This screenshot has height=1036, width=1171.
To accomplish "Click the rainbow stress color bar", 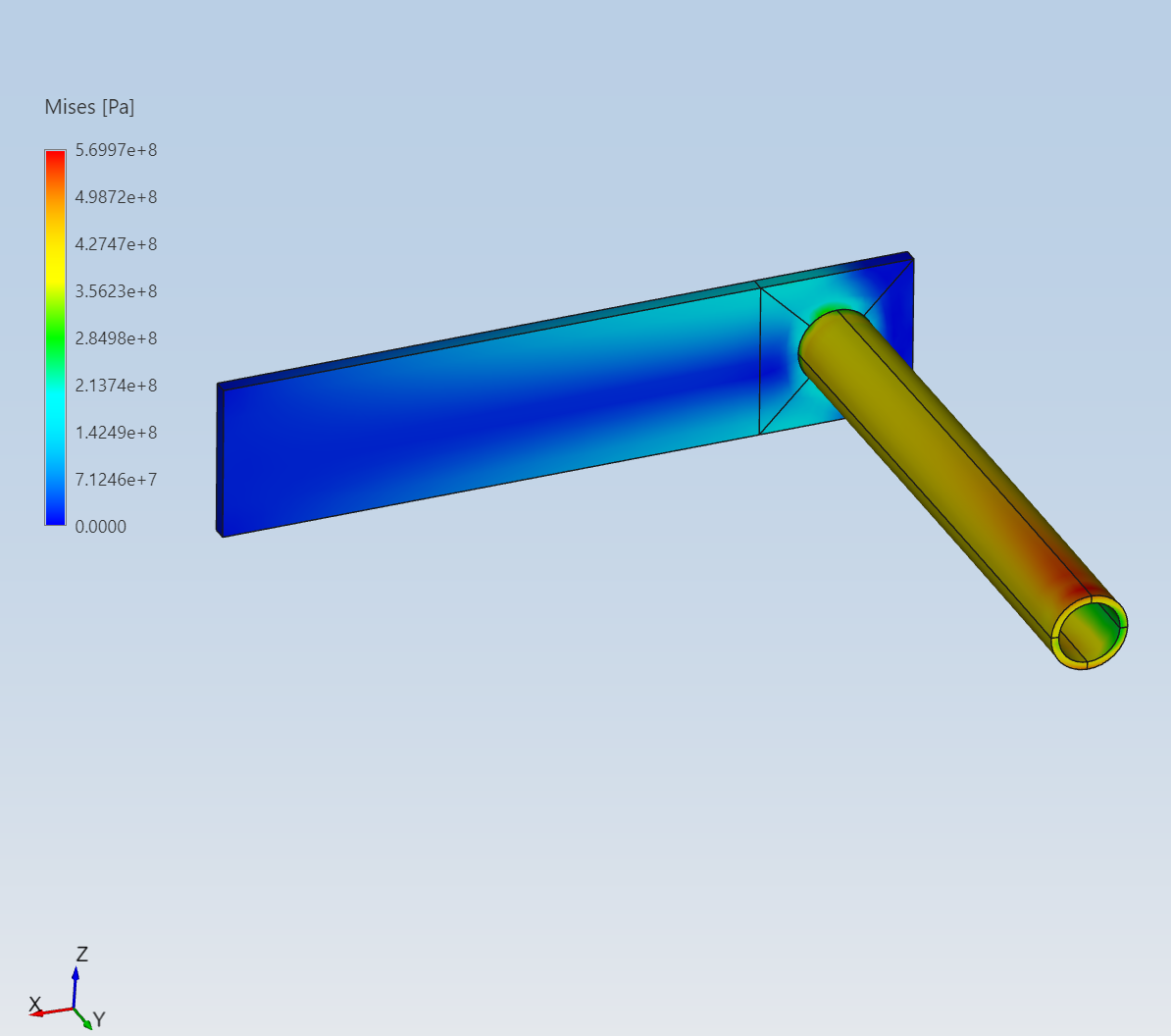I will [x=55, y=337].
